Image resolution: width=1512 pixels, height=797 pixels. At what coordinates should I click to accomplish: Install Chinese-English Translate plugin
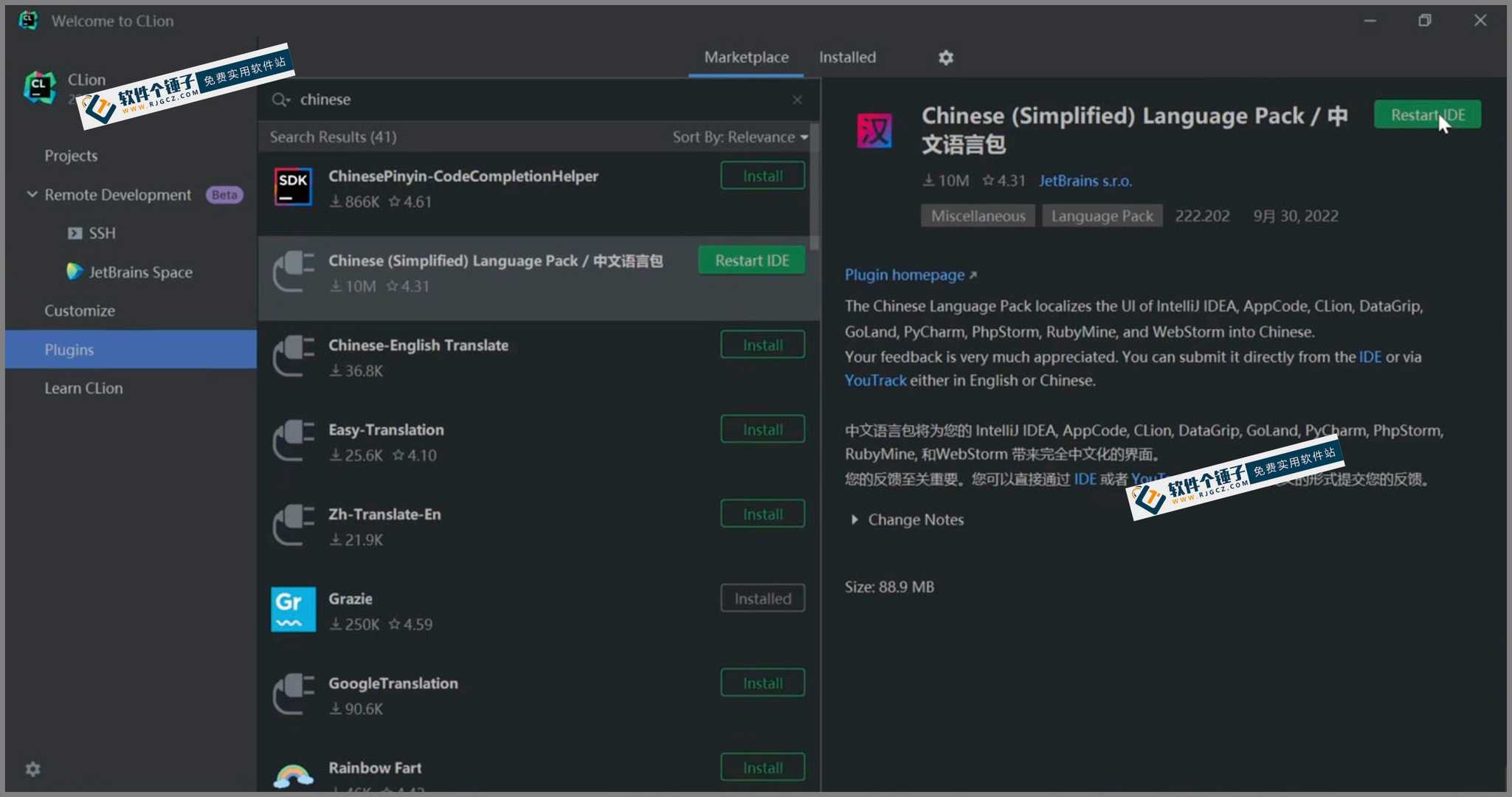pyautogui.click(x=762, y=345)
